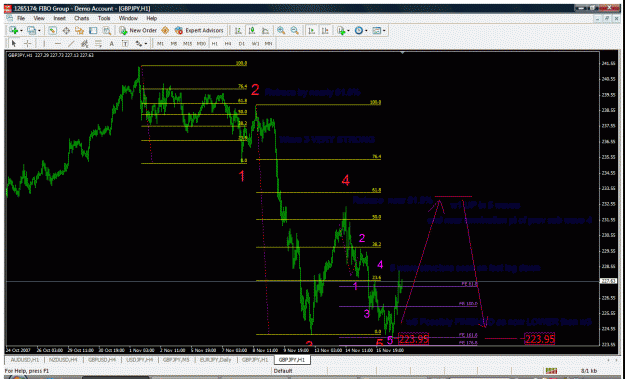Open the View menu
The image size is (625, 379).
[39, 18]
